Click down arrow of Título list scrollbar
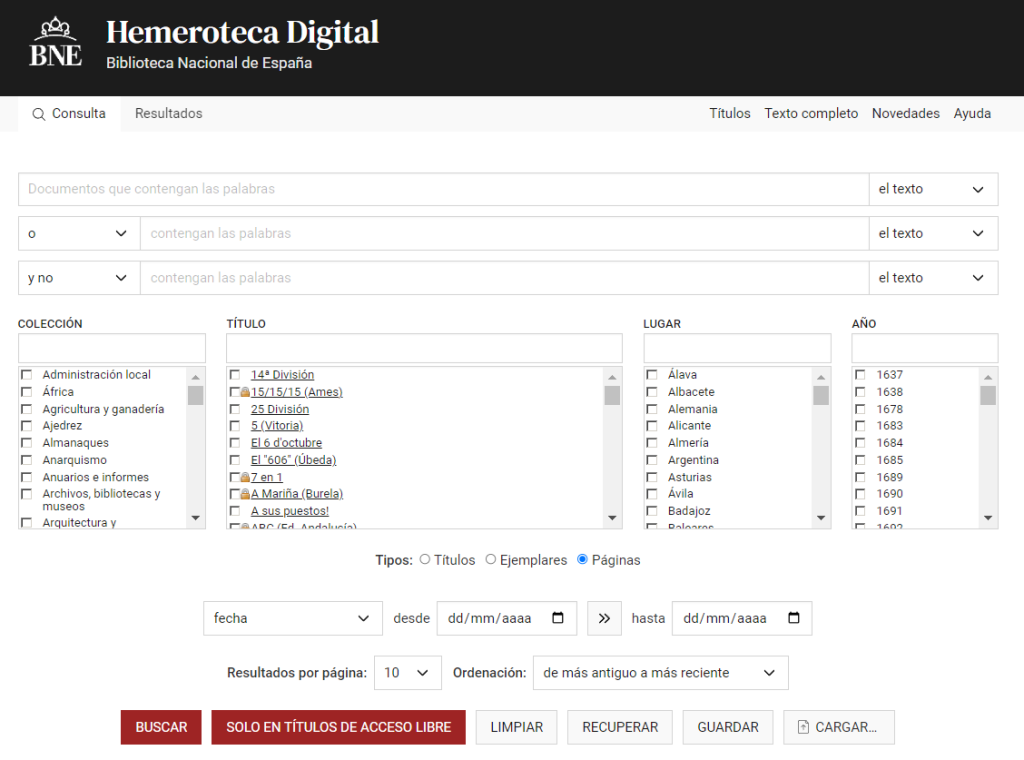 click(x=612, y=518)
